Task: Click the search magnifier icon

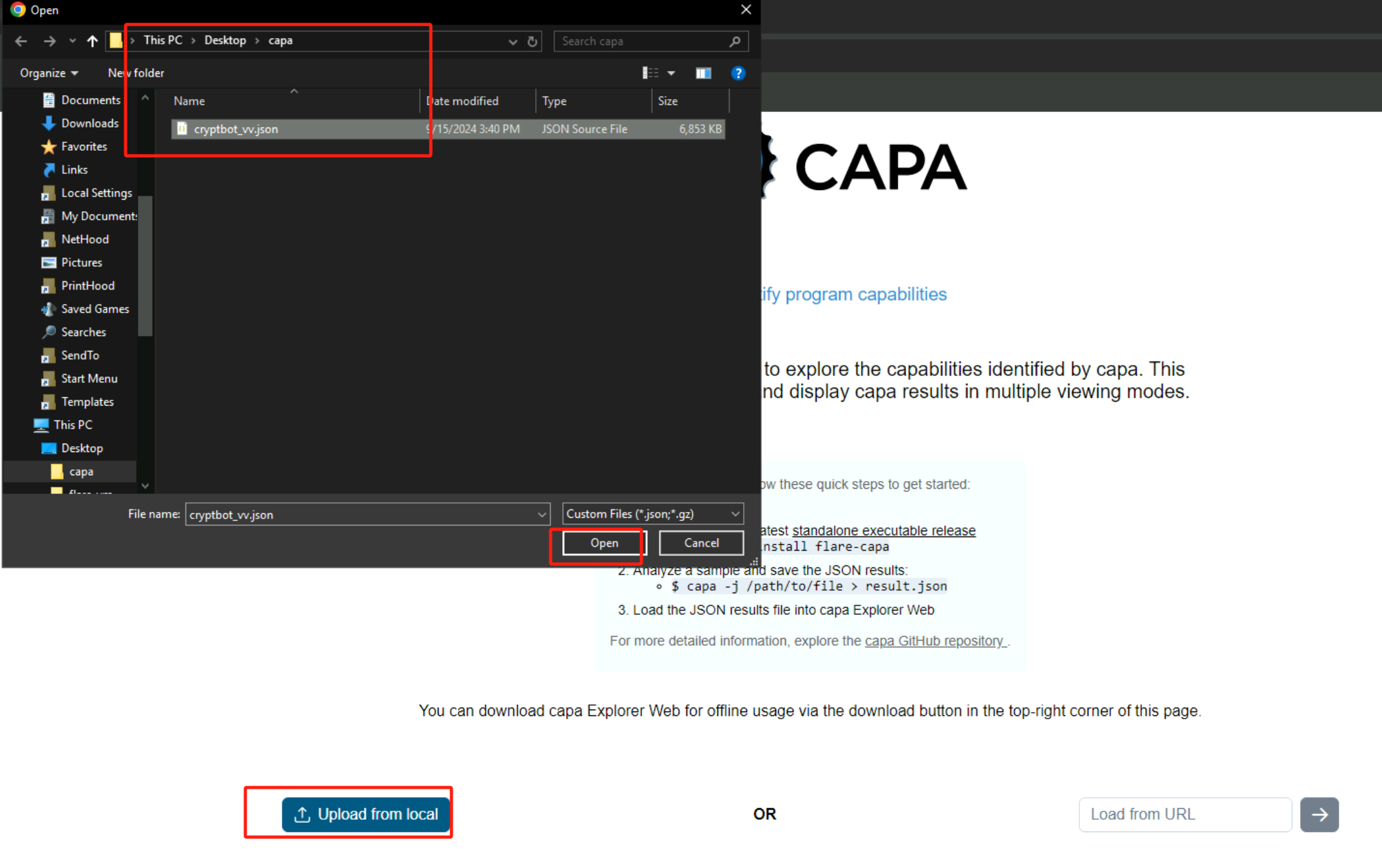Action: point(735,42)
